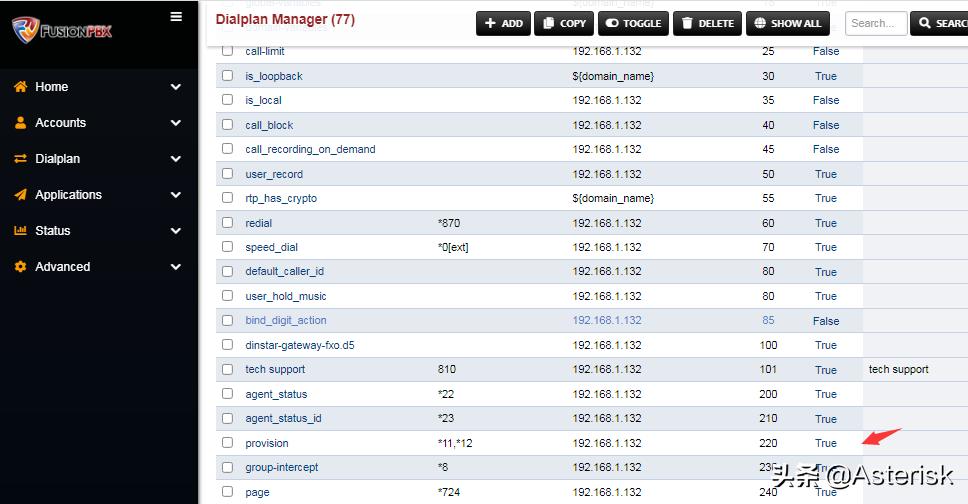Toggle the False status of bind_digit_action

coord(826,321)
